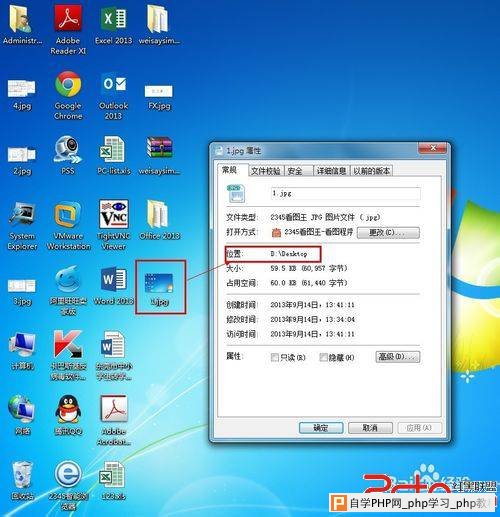Open the 详细信息 (Details) tab
The image size is (500, 517).
[332, 171]
